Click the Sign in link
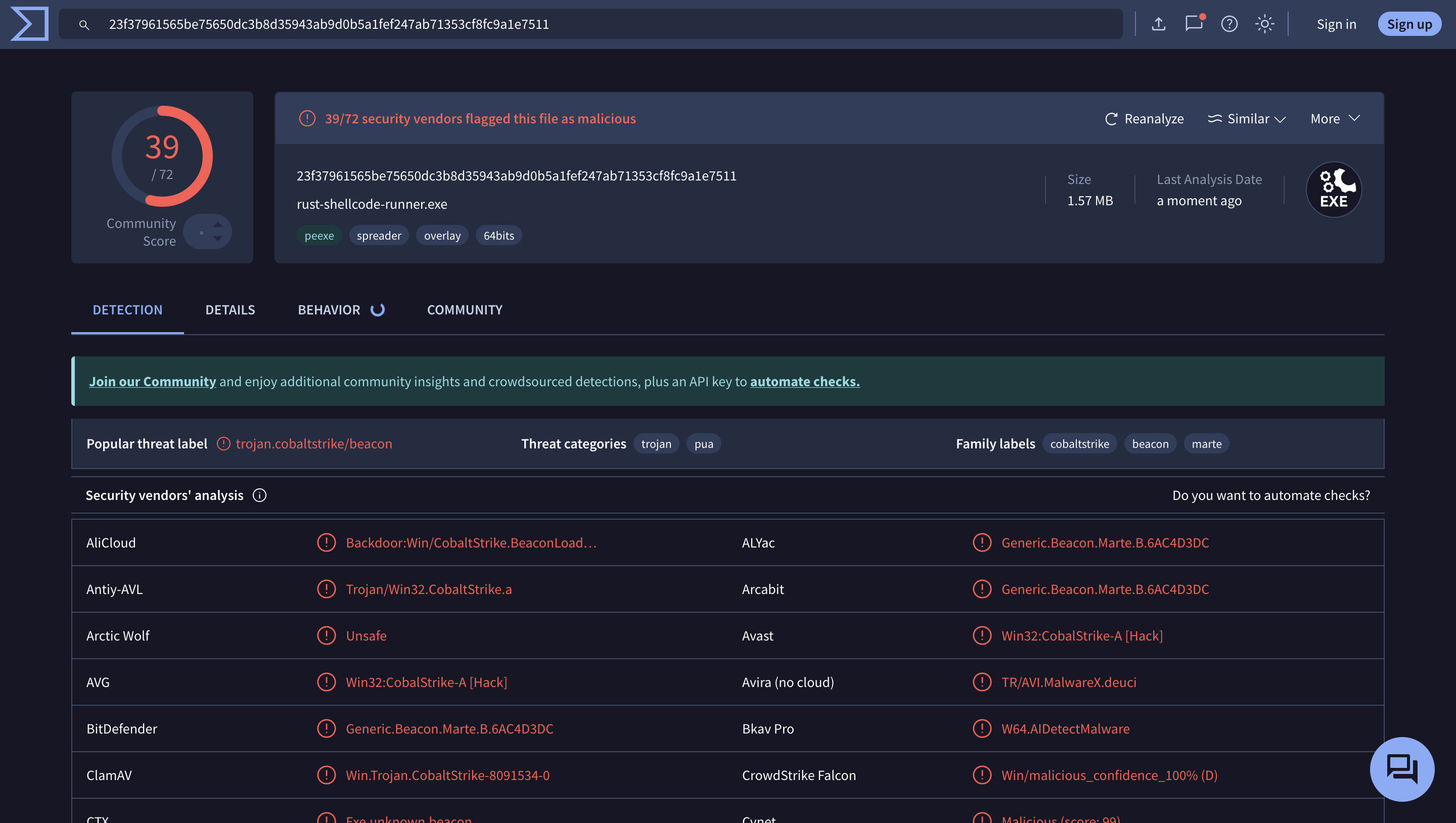Viewport: 1456px width, 823px height. [1336, 24]
